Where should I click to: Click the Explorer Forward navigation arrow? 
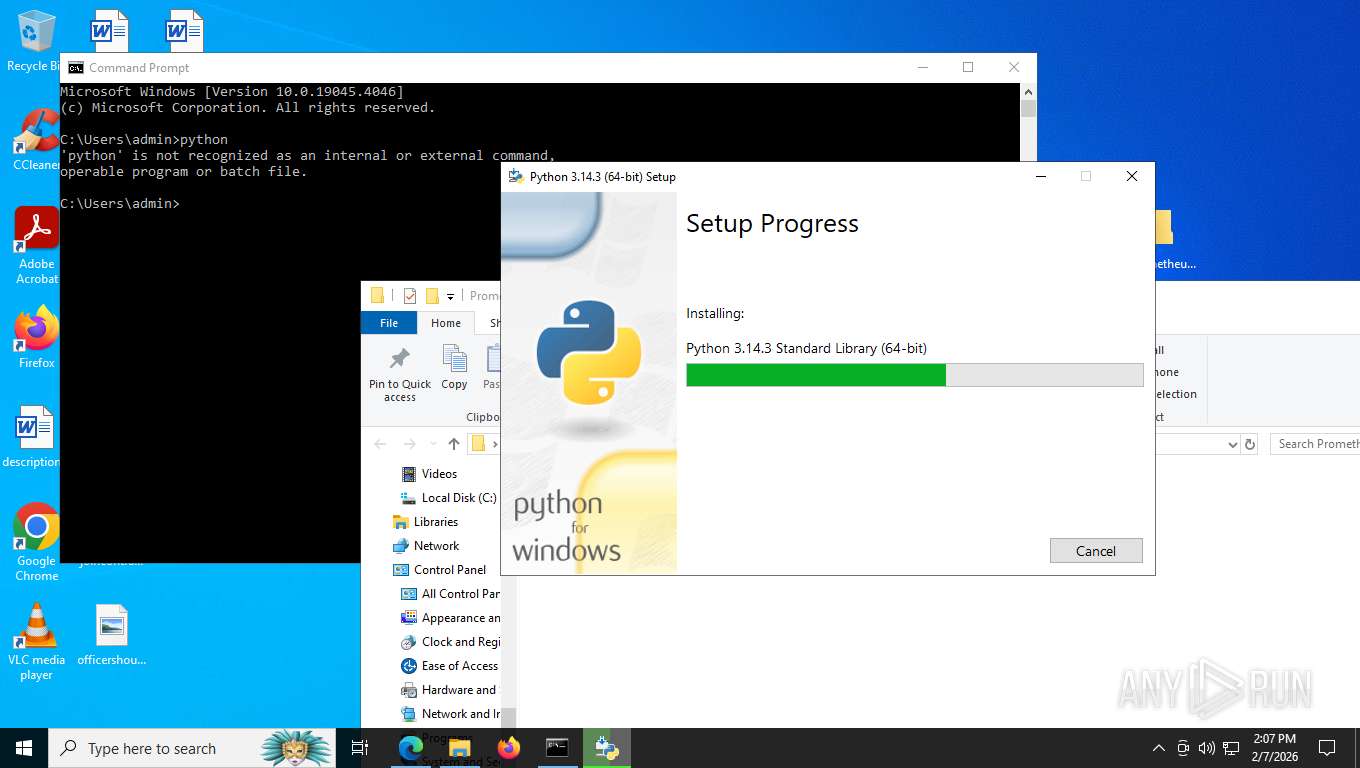(x=409, y=444)
